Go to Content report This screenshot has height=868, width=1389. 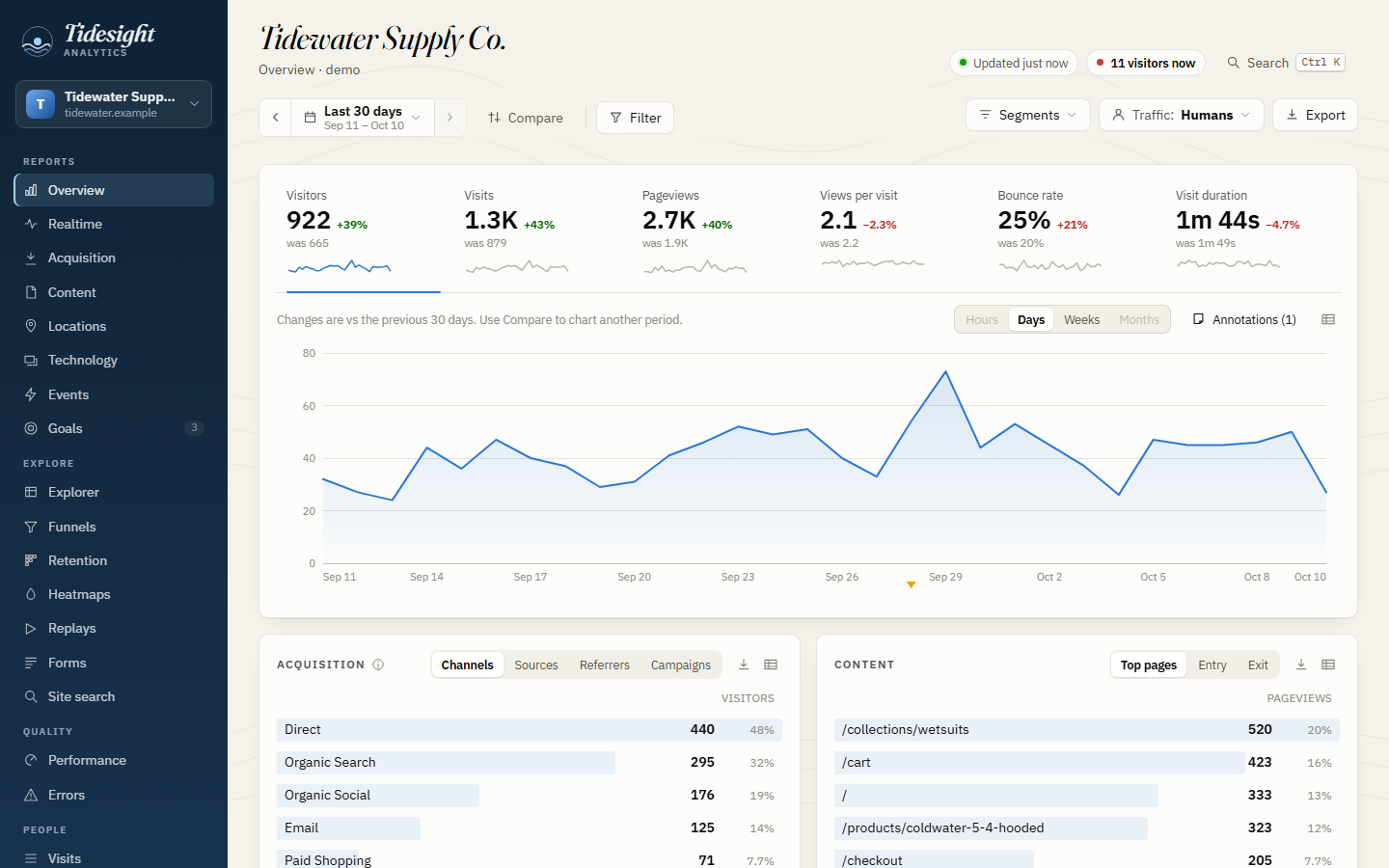[114, 292]
